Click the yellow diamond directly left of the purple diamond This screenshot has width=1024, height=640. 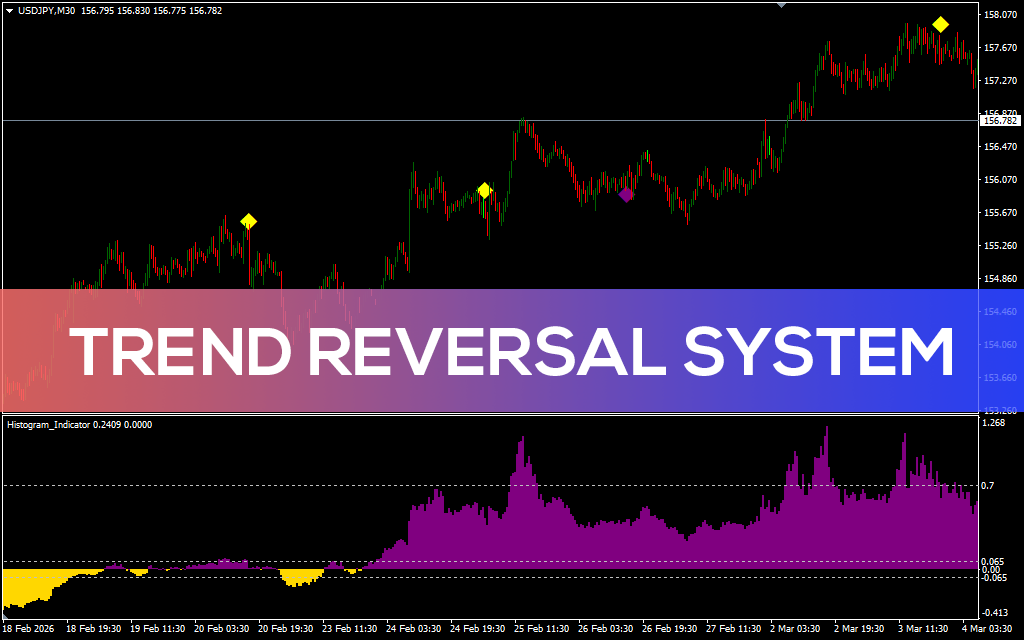(x=485, y=190)
